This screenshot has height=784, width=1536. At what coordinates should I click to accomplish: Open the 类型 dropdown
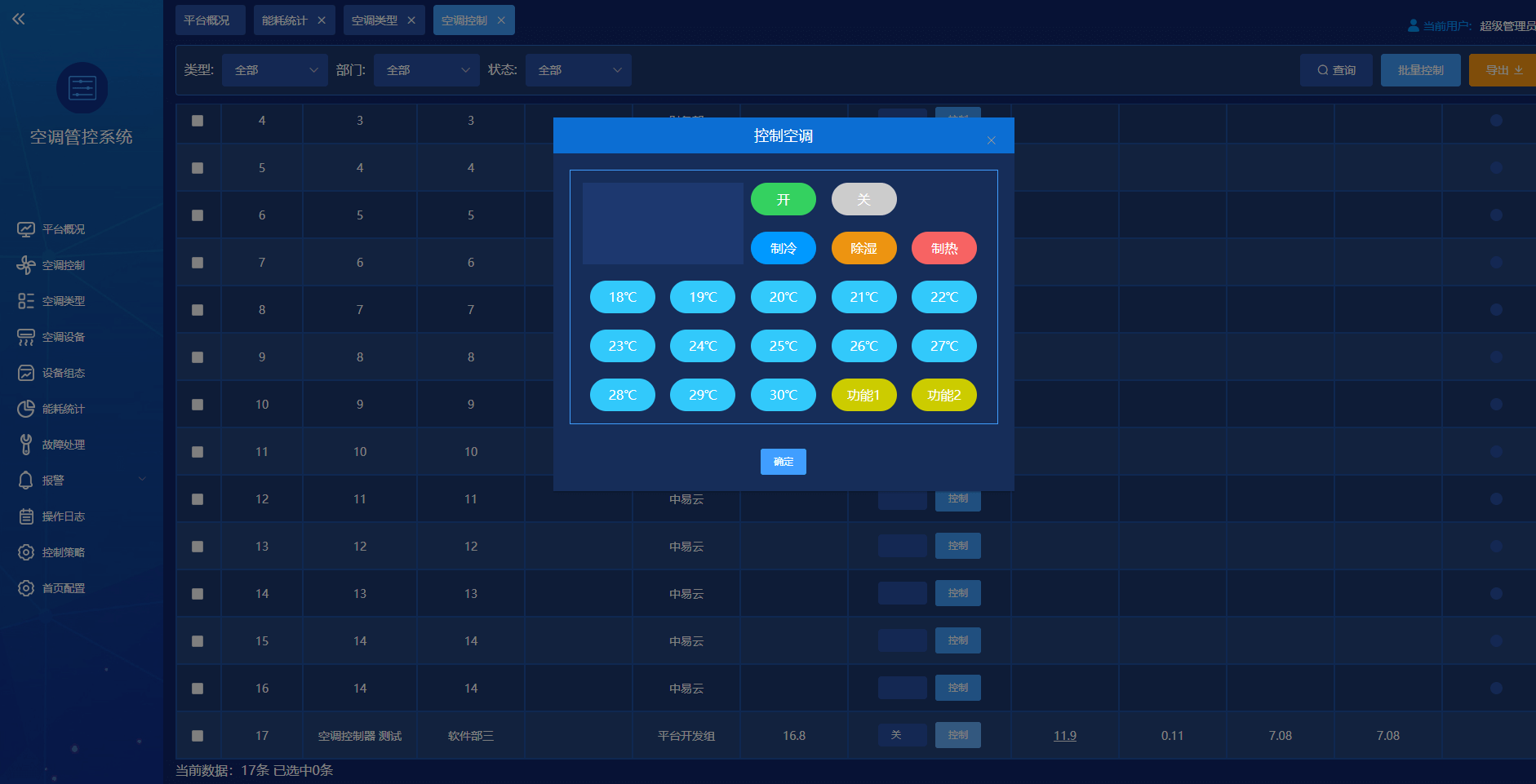tap(275, 70)
